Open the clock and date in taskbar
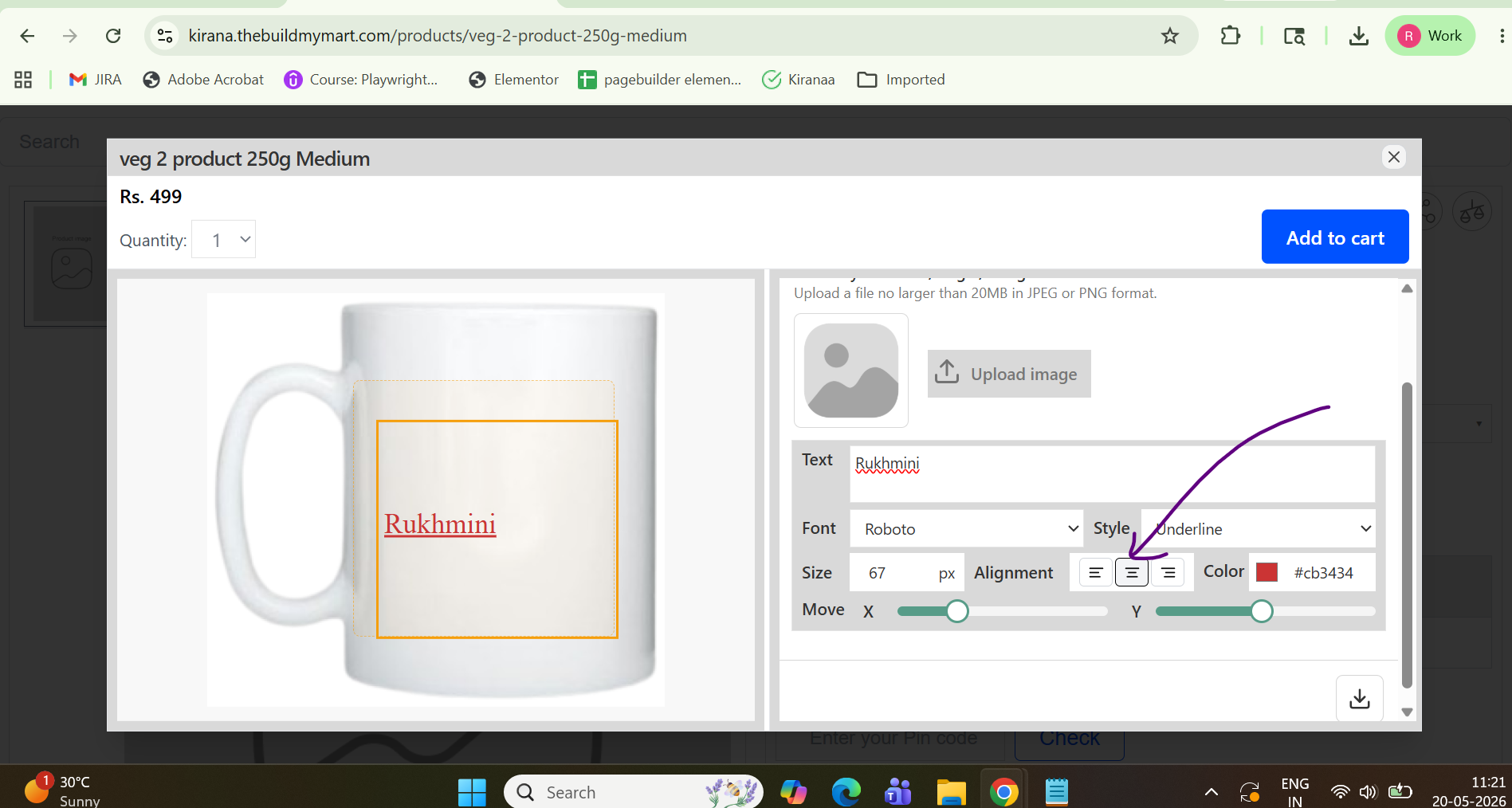The width and height of the screenshot is (1512, 808). 1469,792
